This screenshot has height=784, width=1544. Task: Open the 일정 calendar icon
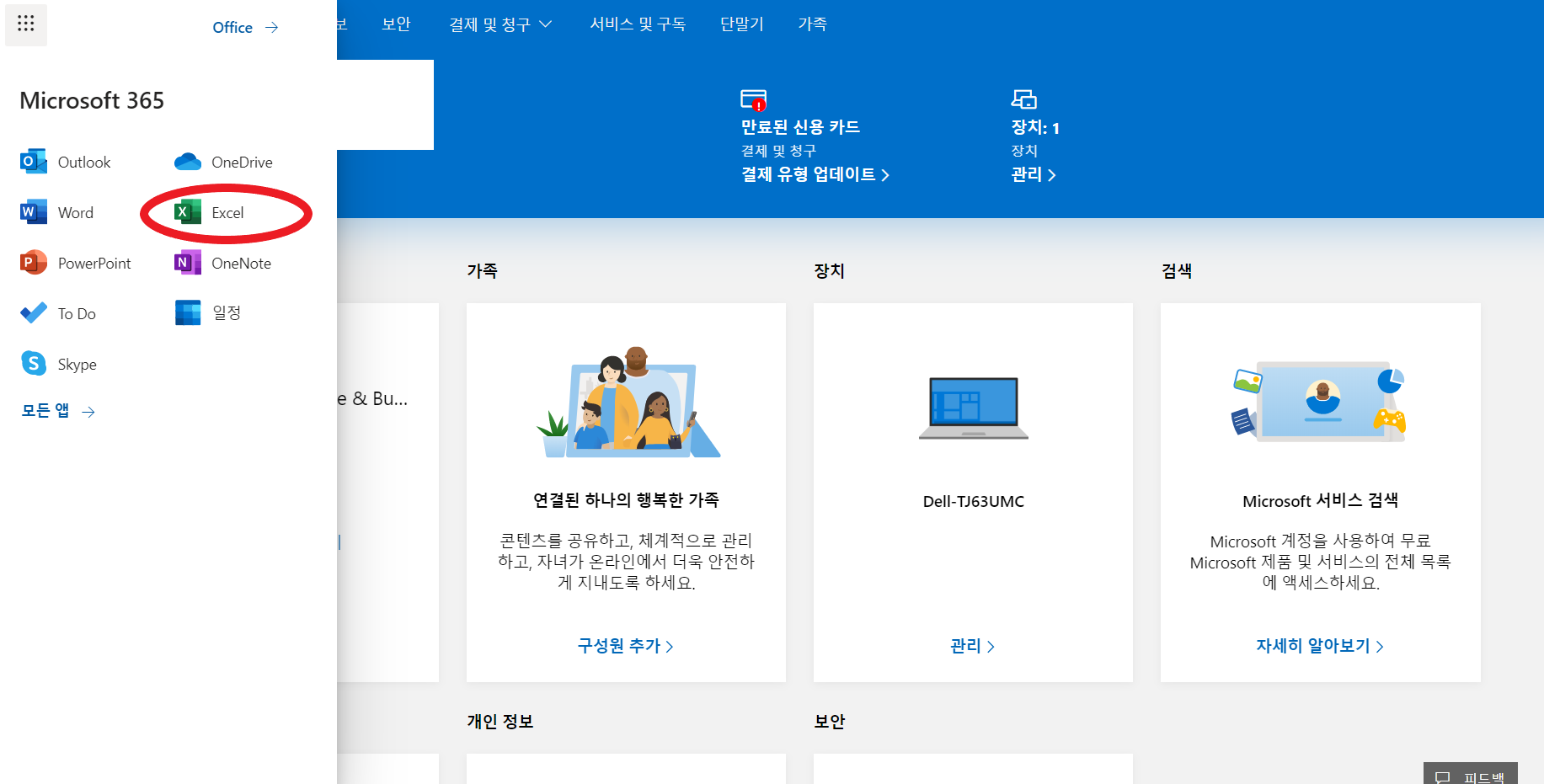187,312
